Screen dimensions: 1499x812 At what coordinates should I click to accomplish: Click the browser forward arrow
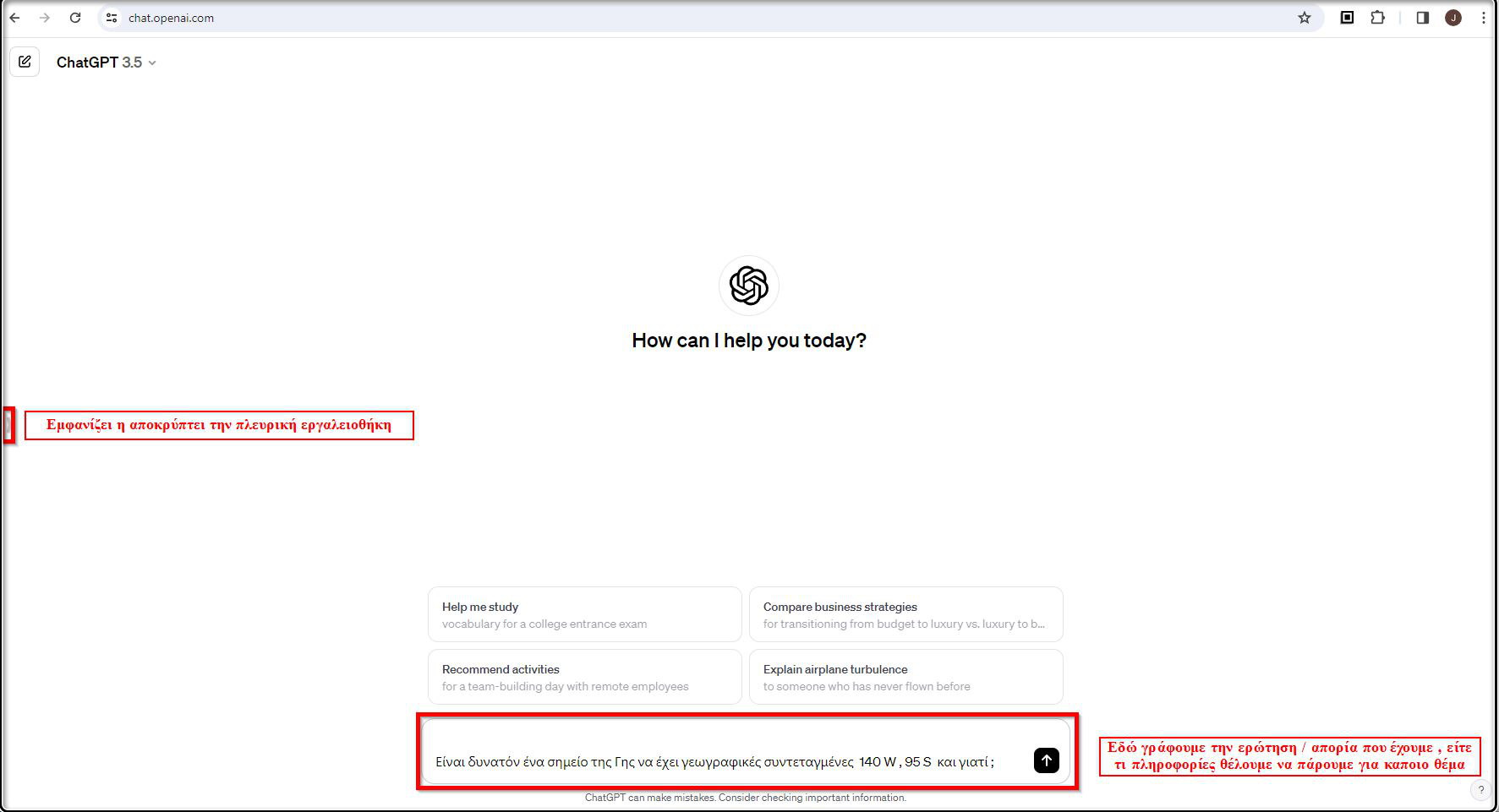[45, 18]
